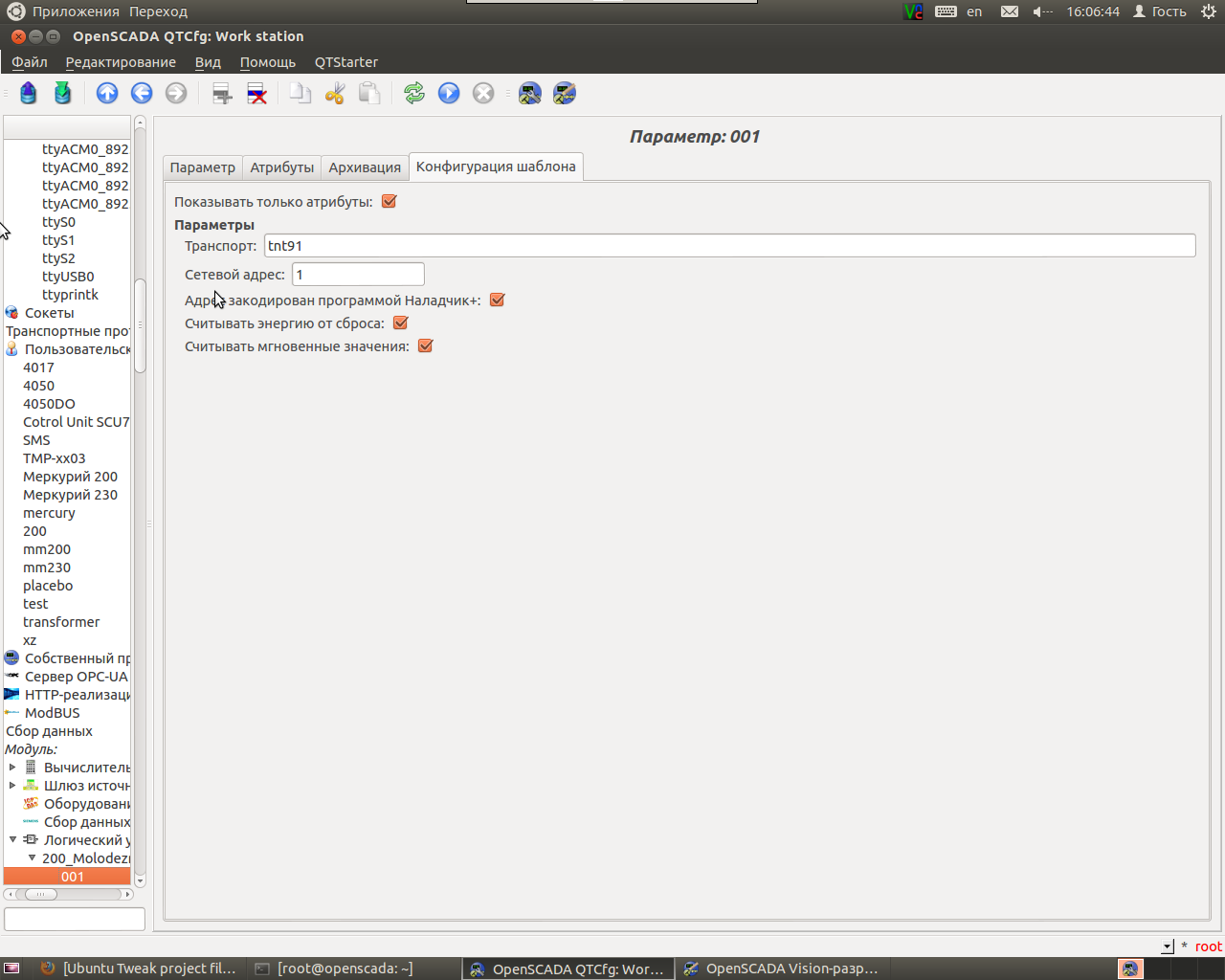Viewport: 1225px width, 980px height.
Task: Click the Сокеты node icon in the tree
Action: [x=11, y=313]
